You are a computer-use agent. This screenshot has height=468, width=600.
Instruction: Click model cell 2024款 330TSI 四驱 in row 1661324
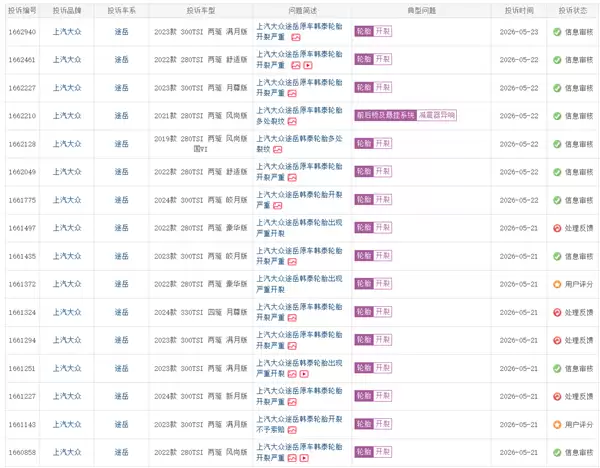pyautogui.click(x=201, y=312)
